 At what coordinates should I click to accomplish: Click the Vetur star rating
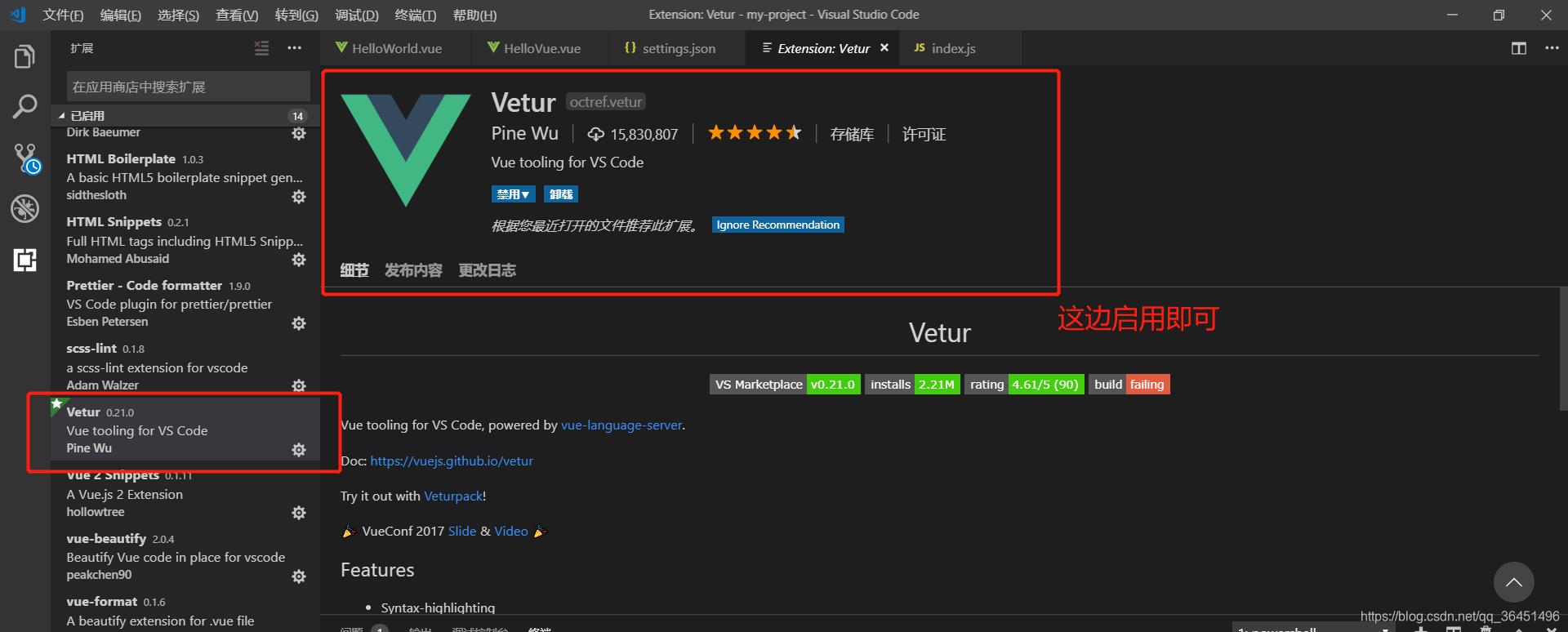(755, 133)
